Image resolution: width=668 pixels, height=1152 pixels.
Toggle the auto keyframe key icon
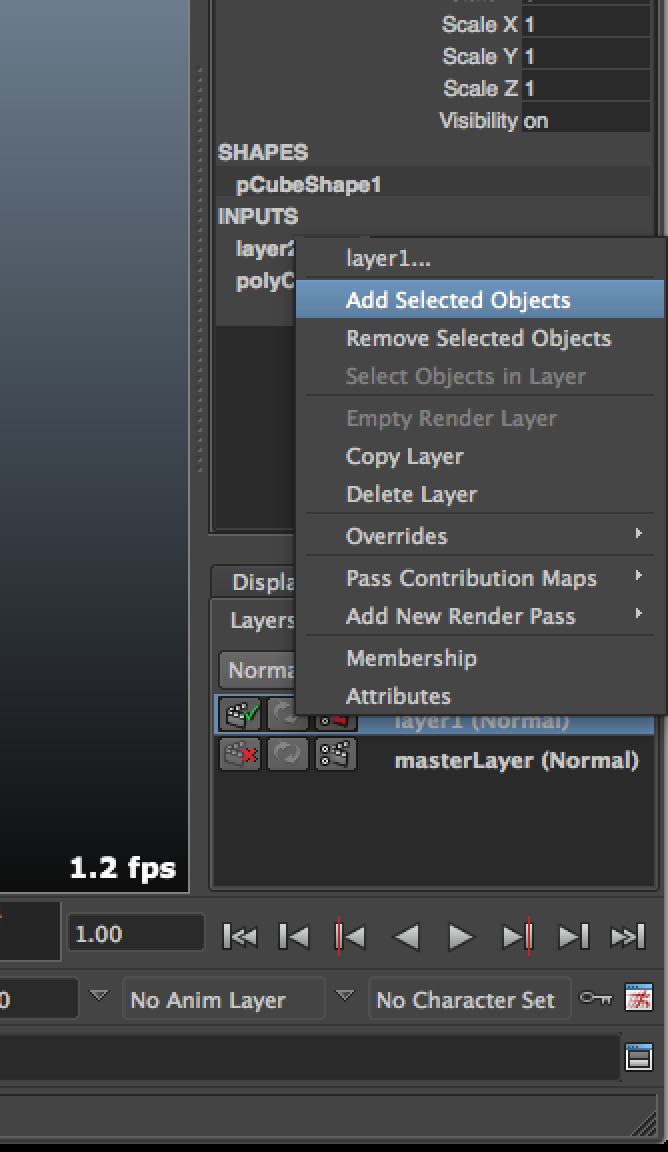click(597, 998)
